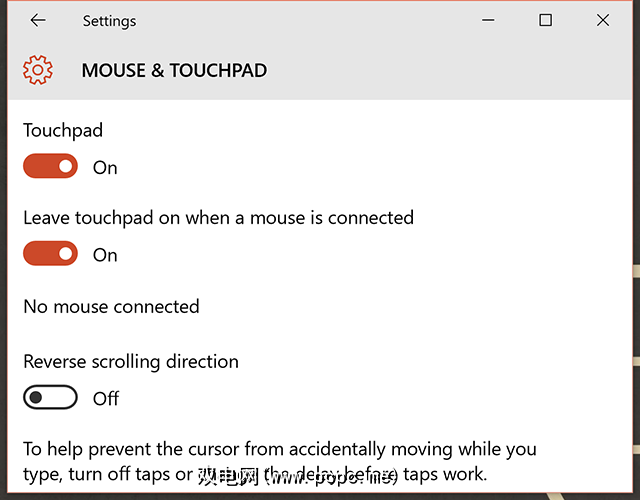640x500 pixels.
Task: Click the paragraph about preventing cursor movement
Action: click(280, 449)
